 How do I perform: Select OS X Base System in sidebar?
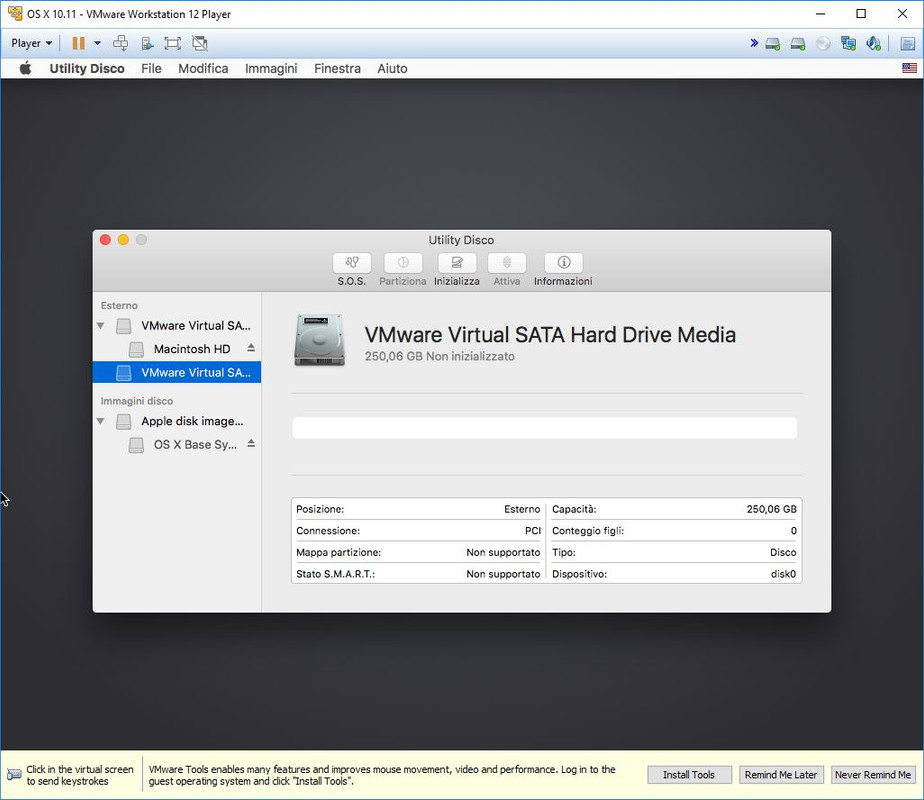(177, 444)
